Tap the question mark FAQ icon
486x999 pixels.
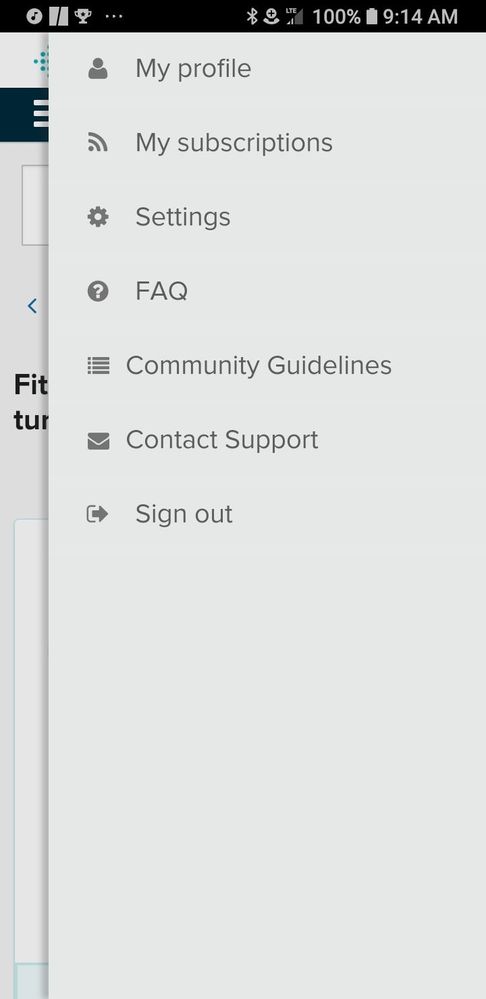97,292
